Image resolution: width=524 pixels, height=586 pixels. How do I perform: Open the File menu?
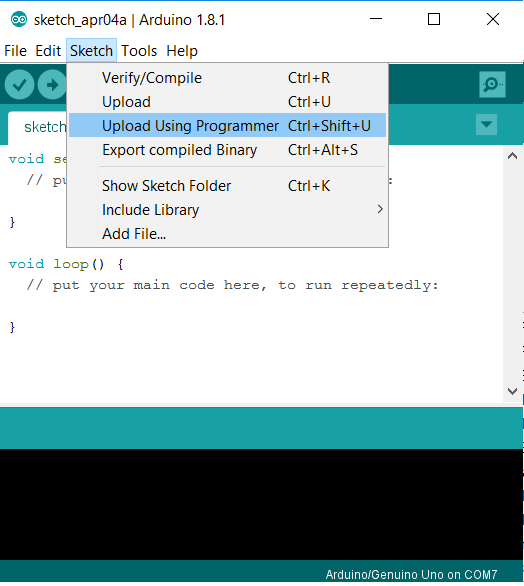pyautogui.click(x=15, y=50)
